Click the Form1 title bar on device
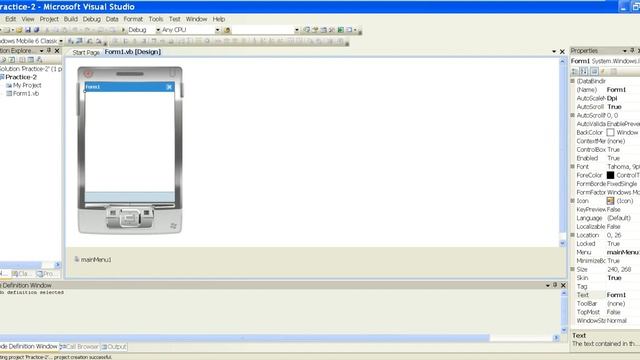 click(129, 87)
